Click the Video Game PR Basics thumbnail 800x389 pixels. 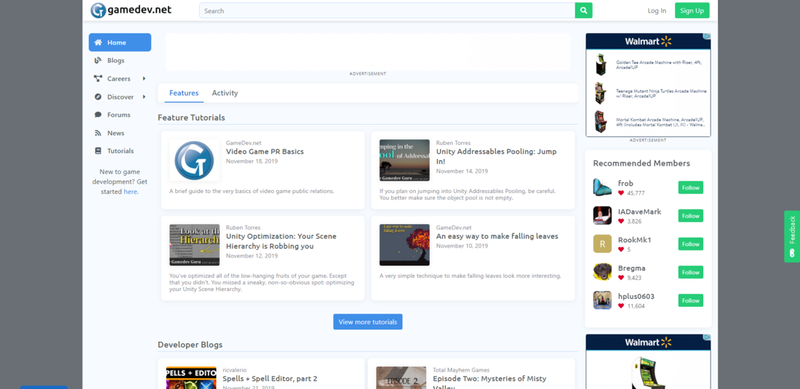coord(194,160)
